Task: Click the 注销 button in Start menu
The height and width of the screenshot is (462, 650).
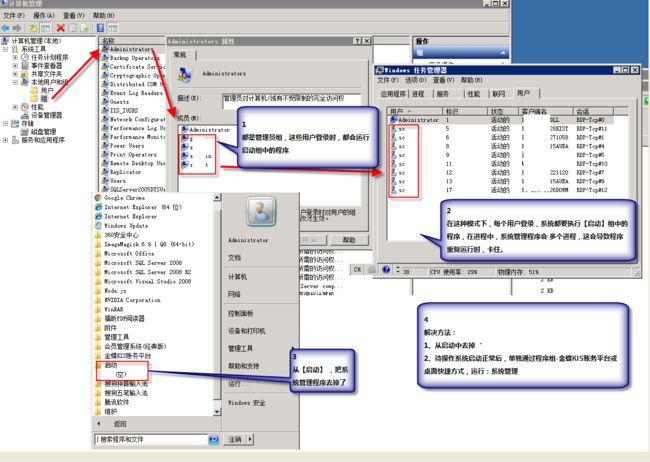Action: (235, 439)
